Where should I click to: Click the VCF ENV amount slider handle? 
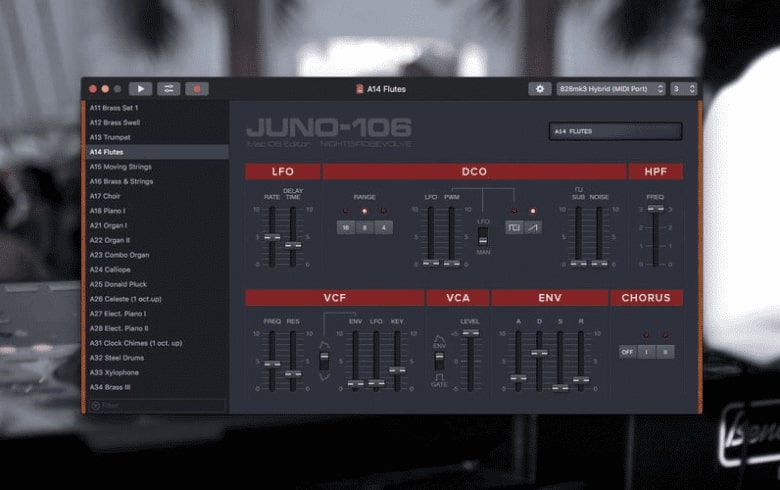pyautogui.click(x=355, y=384)
